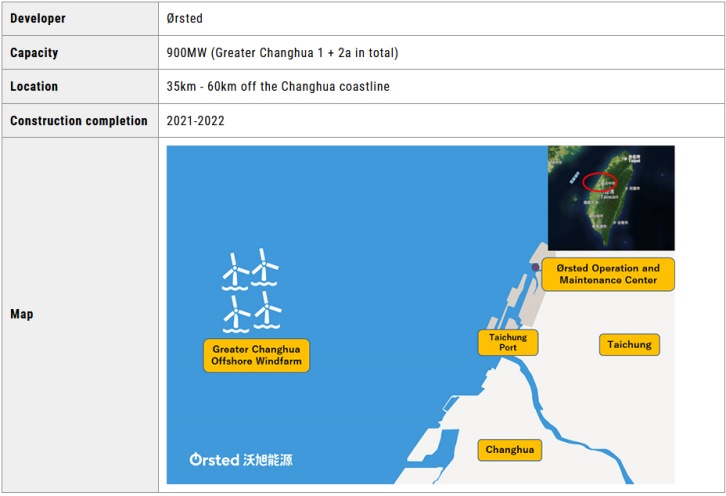The image size is (726, 496).
Task: Select the Construction completion header cell
Action: 80,121
